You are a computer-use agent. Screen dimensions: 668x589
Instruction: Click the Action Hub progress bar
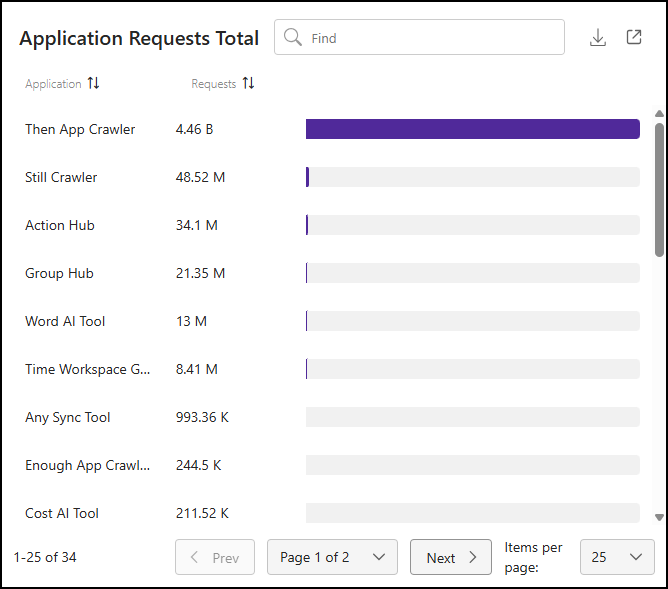point(472,225)
